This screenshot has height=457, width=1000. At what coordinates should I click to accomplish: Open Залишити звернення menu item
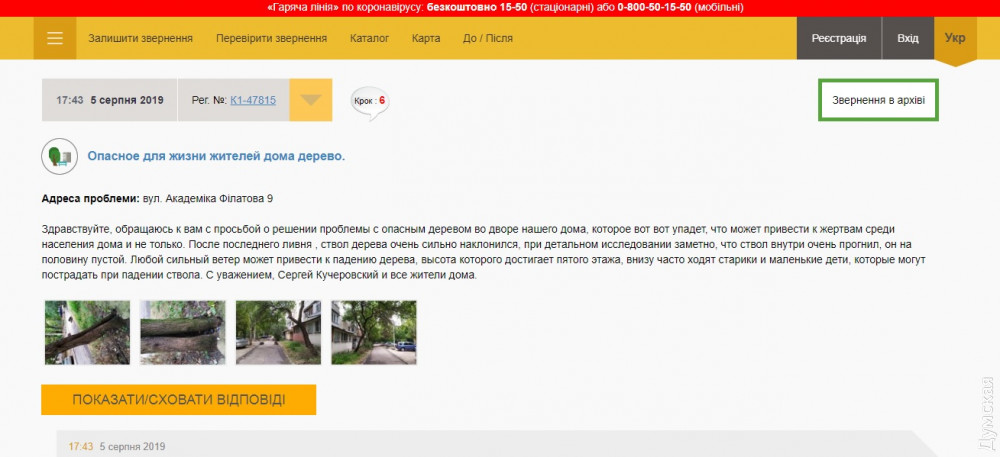pyautogui.click(x=140, y=39)
